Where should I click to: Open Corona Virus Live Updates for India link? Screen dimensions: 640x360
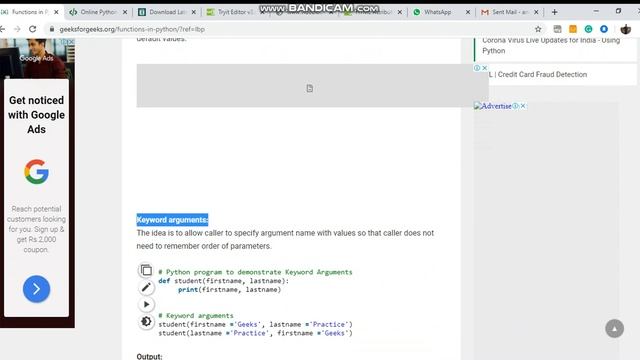point(551,45)
